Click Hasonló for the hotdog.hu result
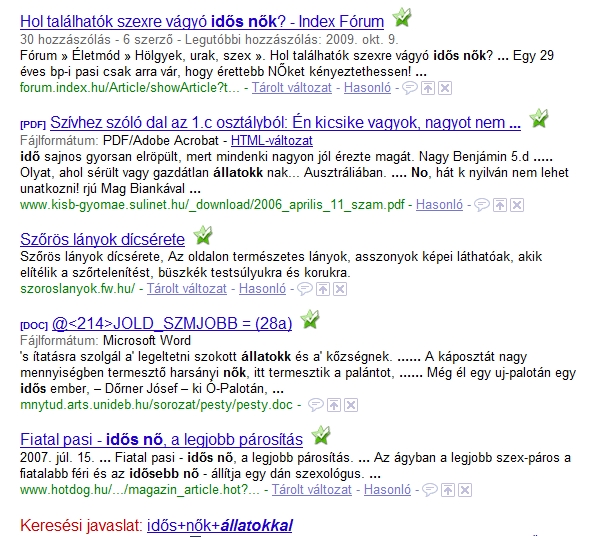 [387, 490]
